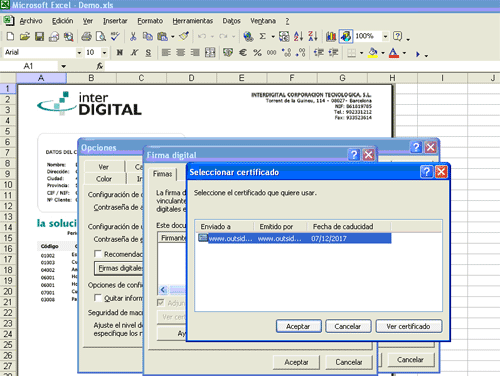Align text right icon
The height and width of the screenshot is (376, 500).
coord(195,52)
